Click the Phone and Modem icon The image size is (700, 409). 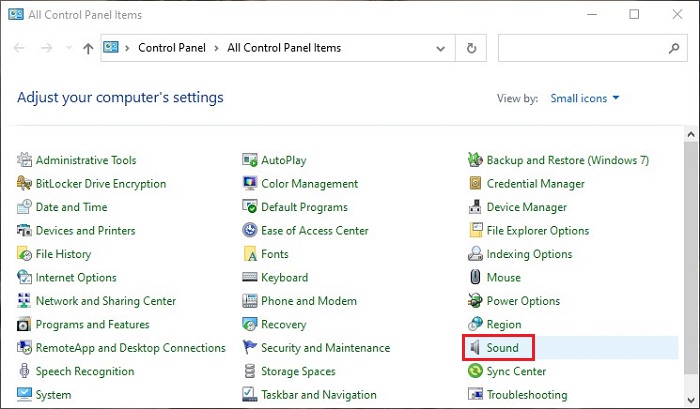click(x=250, y=300)
